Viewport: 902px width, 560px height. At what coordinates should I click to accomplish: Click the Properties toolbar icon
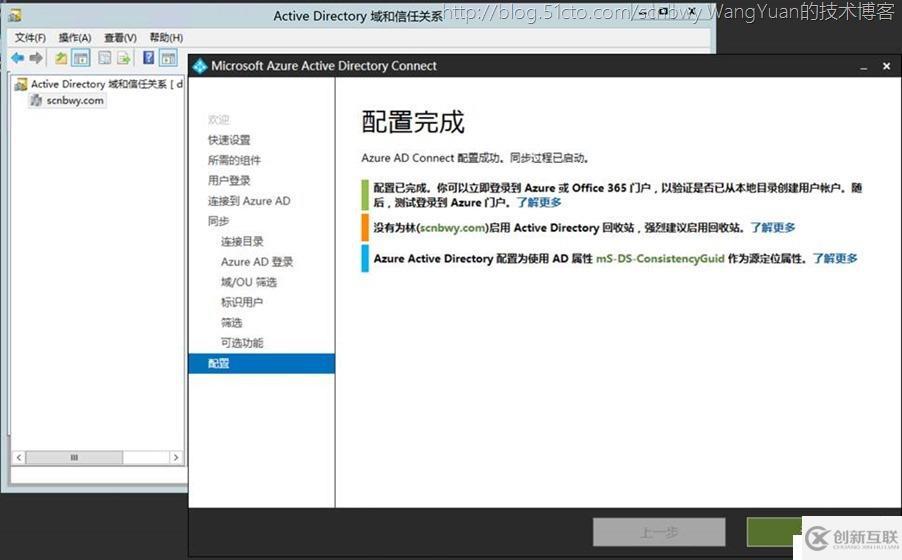(x=104, y=58)
